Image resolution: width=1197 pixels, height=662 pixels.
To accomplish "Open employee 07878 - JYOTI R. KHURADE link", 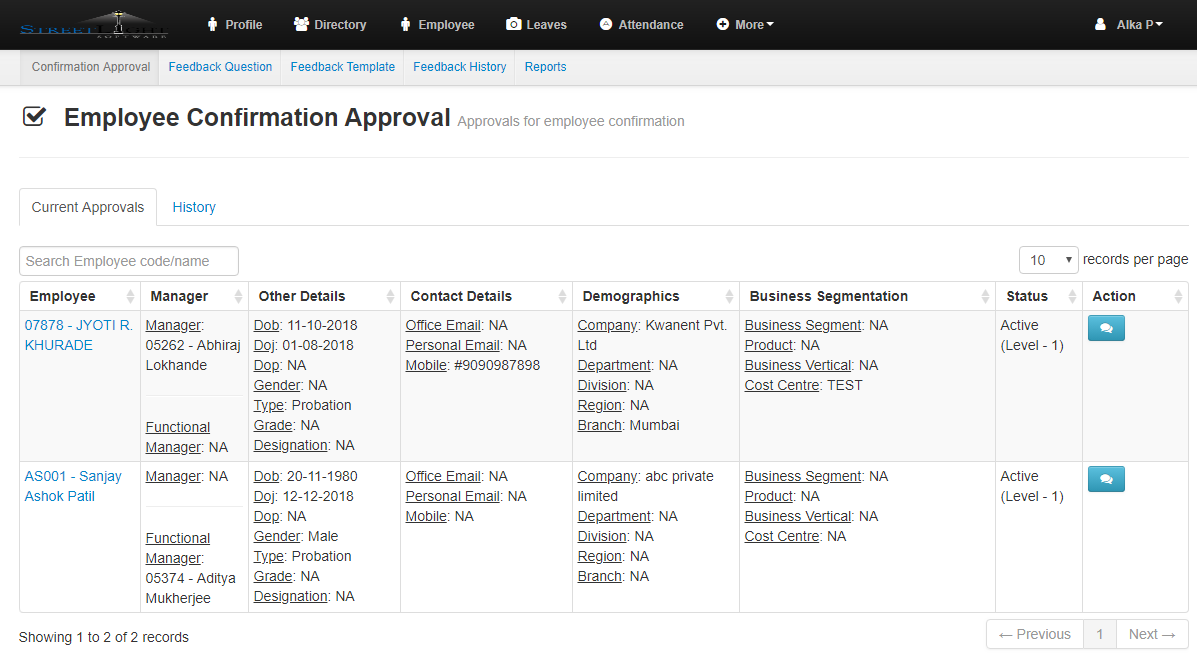I will [78, 335].
